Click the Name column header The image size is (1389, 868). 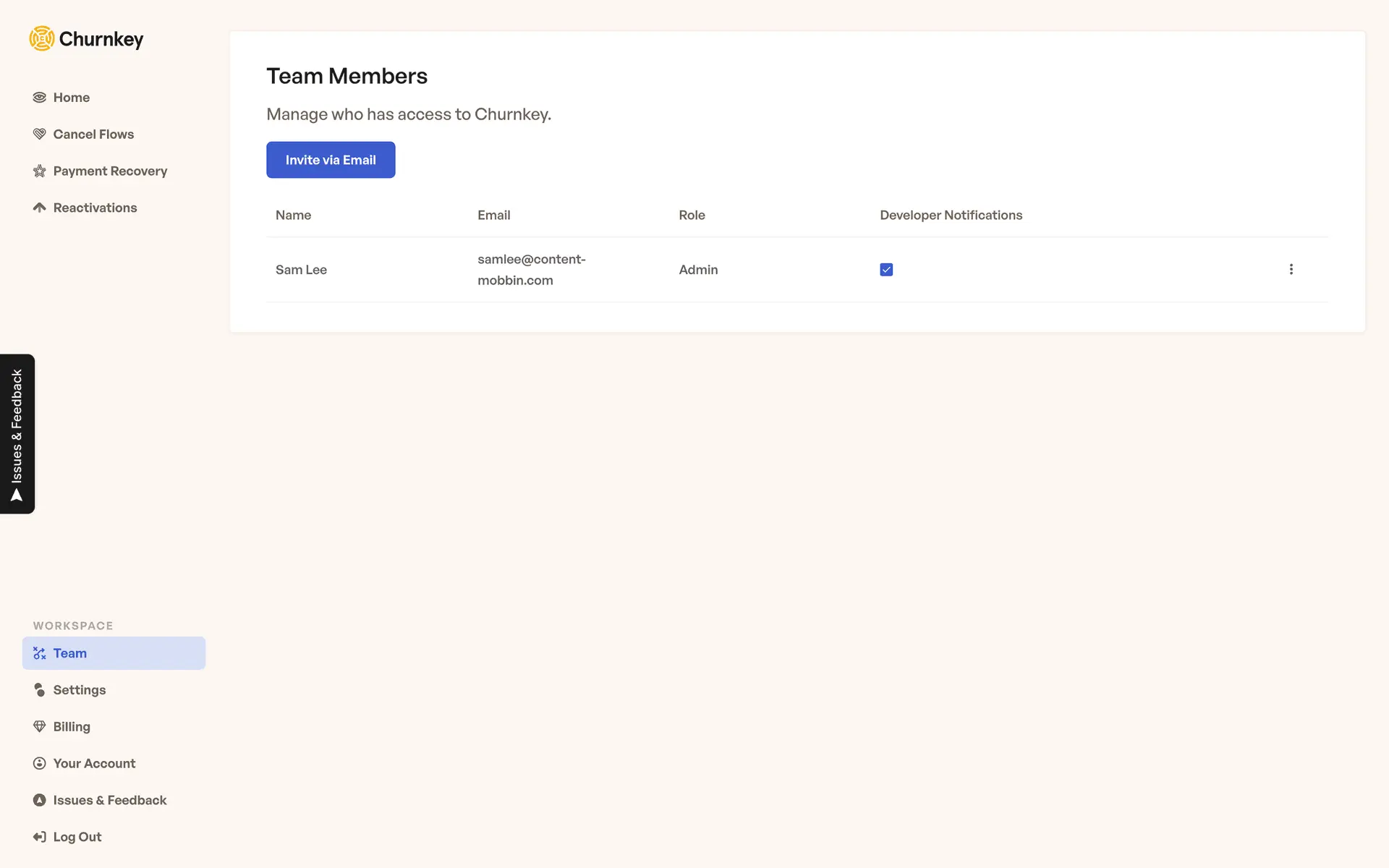[x=293, y=216]
